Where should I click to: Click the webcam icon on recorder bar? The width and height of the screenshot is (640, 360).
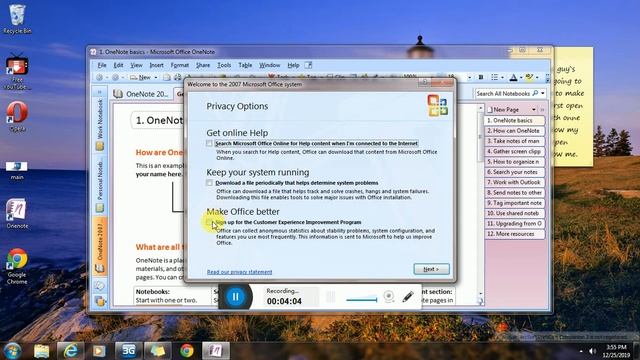[x=389, y=296]
